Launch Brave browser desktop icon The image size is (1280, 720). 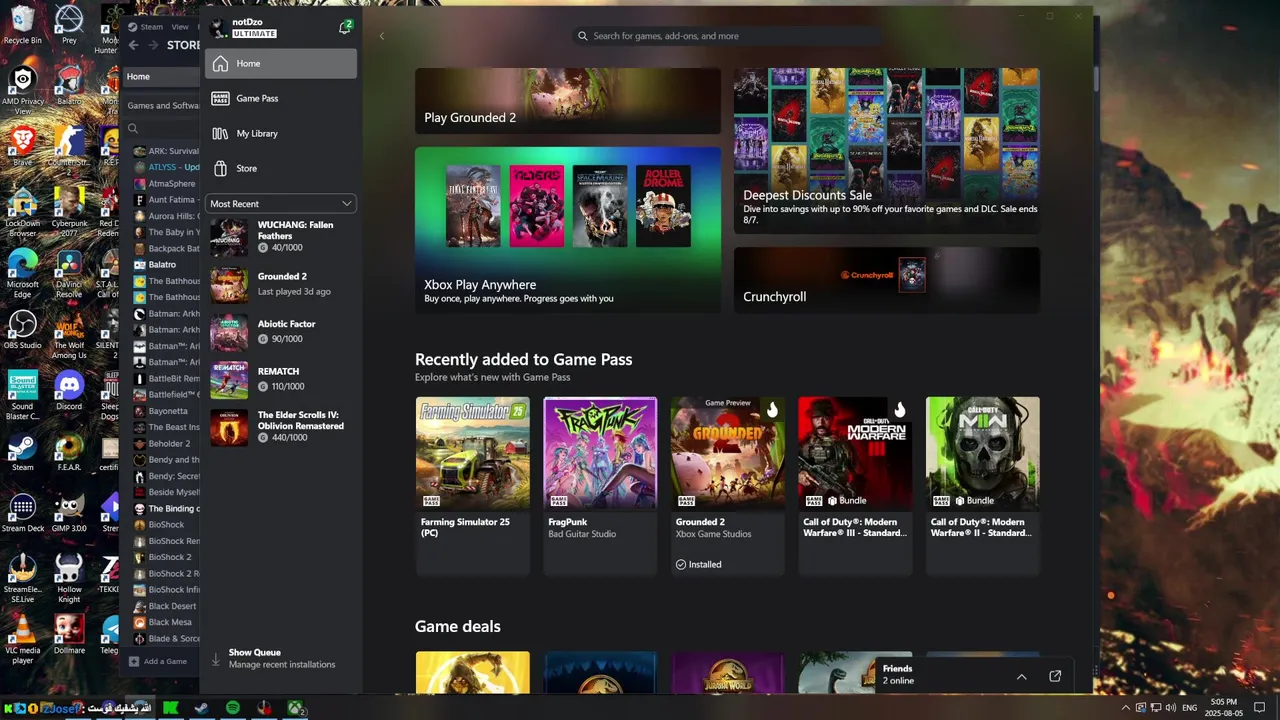pos(22,146)
